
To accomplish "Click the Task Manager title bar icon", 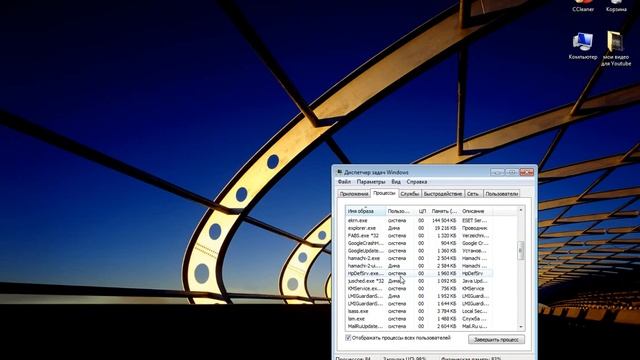I will point(339,172).
